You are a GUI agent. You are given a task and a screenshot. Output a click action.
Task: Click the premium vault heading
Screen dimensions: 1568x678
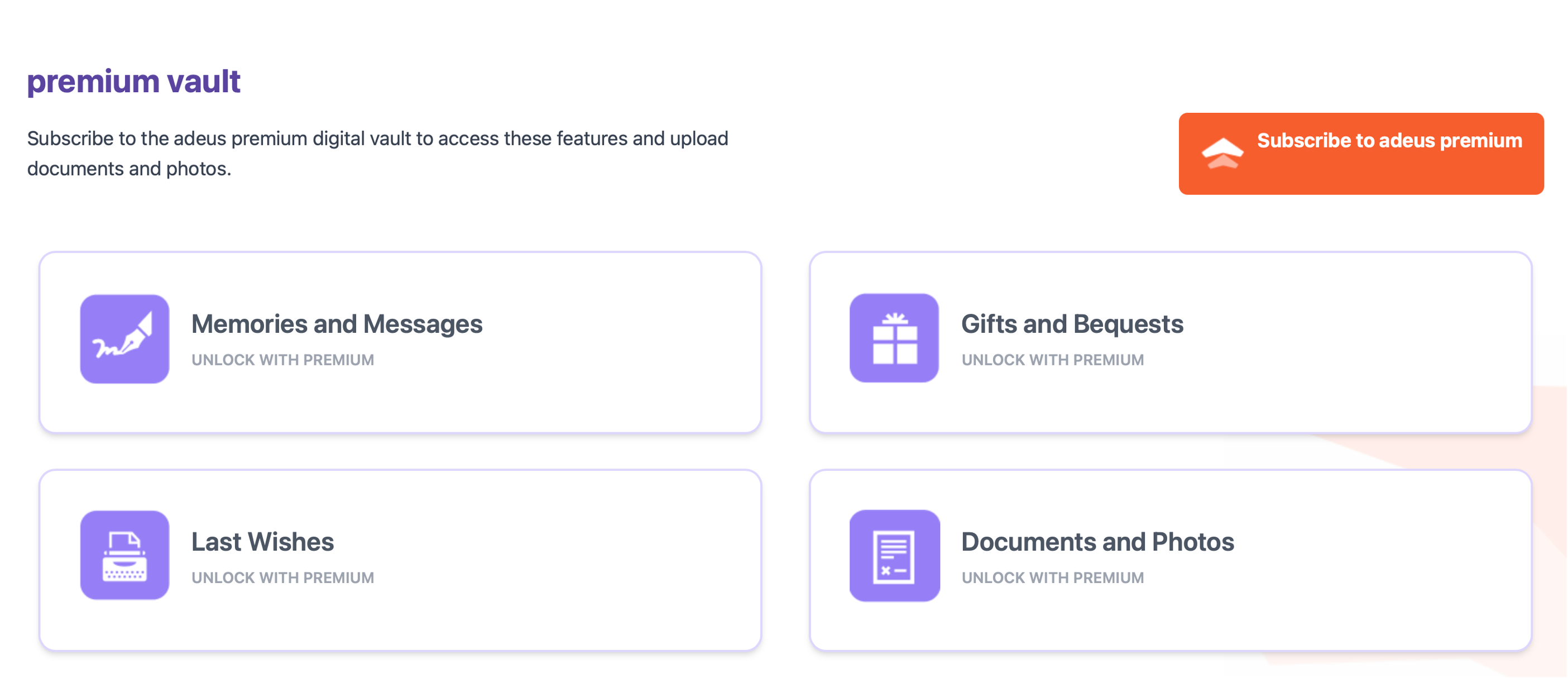(x=134, y=81)
